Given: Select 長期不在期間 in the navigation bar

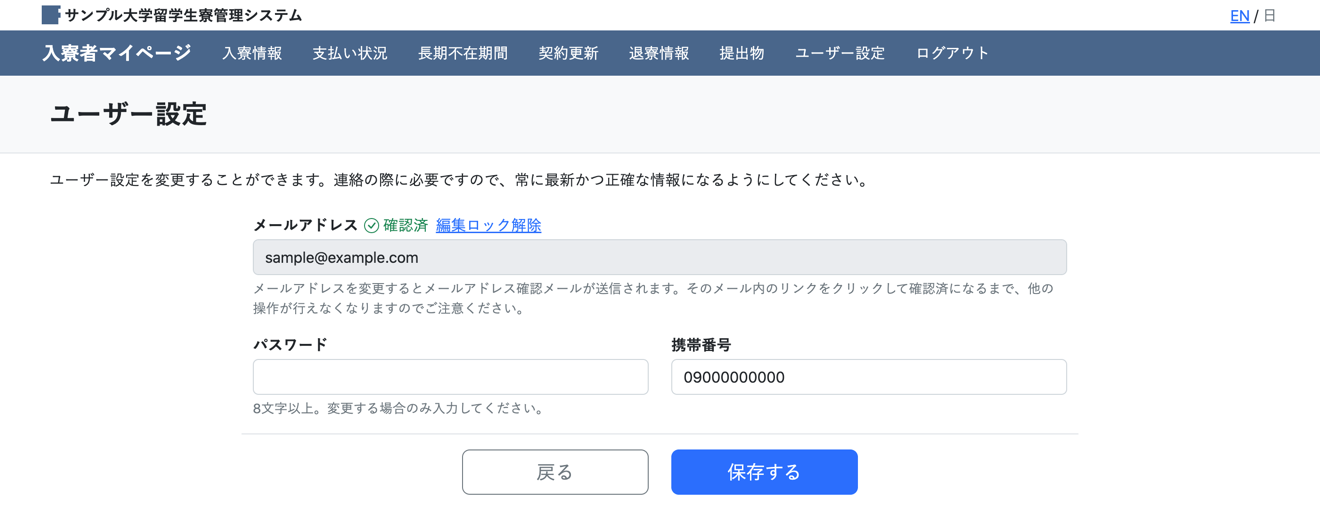Looking at the screenshot, I should tap(463, 53).
